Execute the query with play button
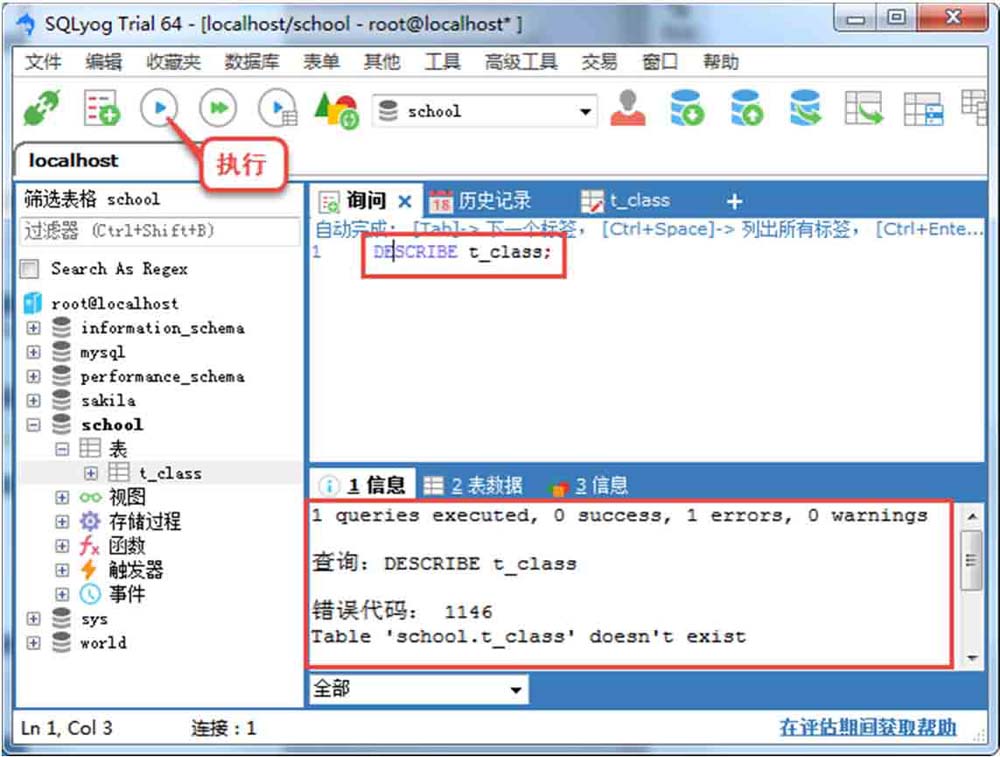This screenshot has width=1000, height=757. click(159, 108)
